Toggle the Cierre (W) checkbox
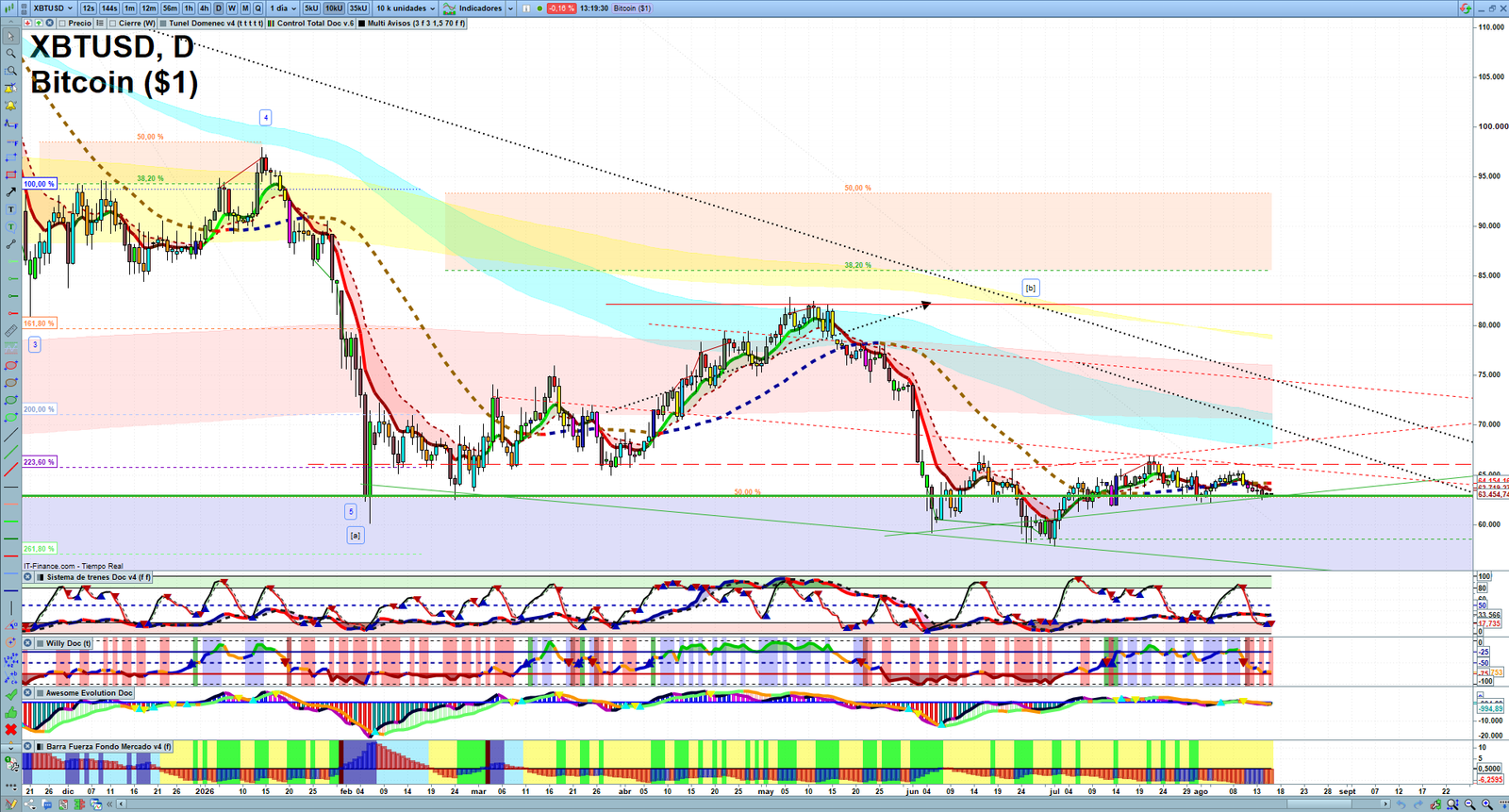This screenshot has width=1509, height=812. click(112, 24)
